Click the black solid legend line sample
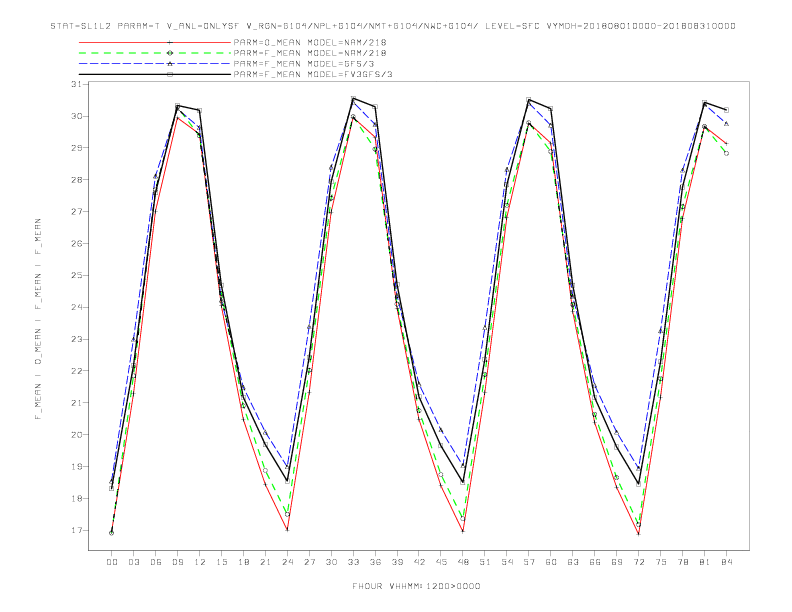The height and width of the screenshot is (612, 792). click(x=155, y=74)
